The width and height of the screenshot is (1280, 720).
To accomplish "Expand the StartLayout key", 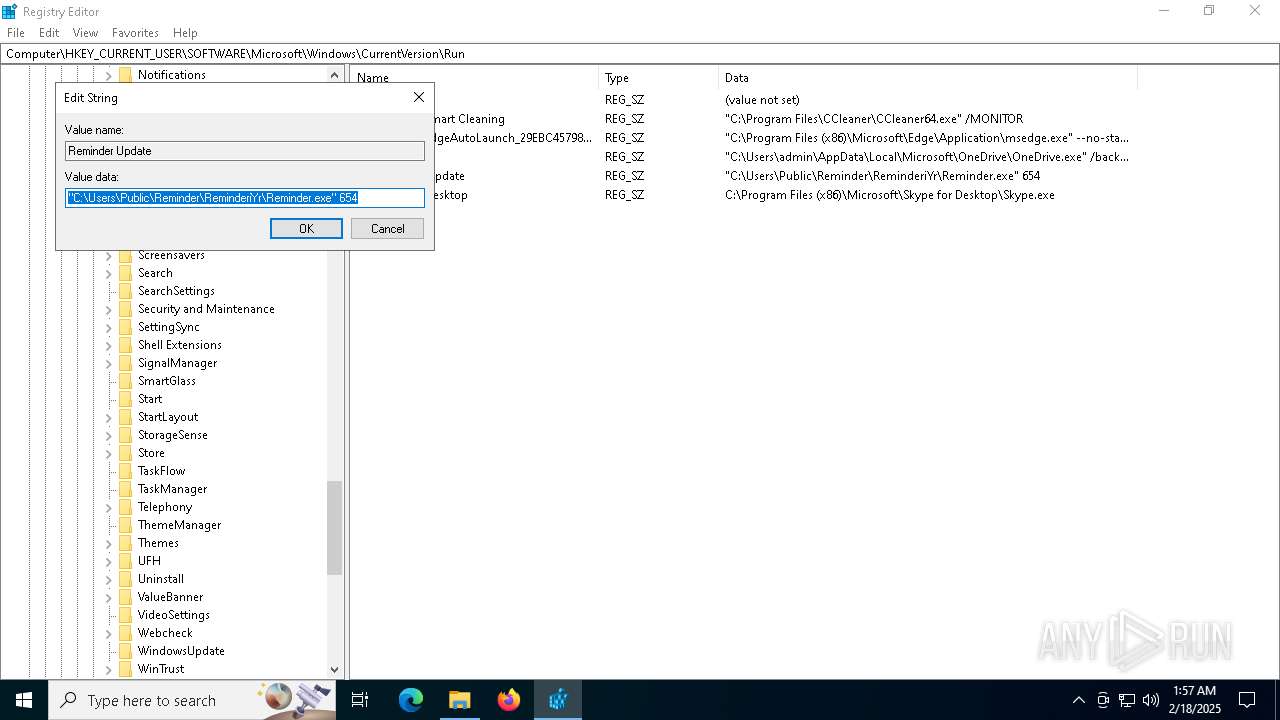I will (109, 417).
